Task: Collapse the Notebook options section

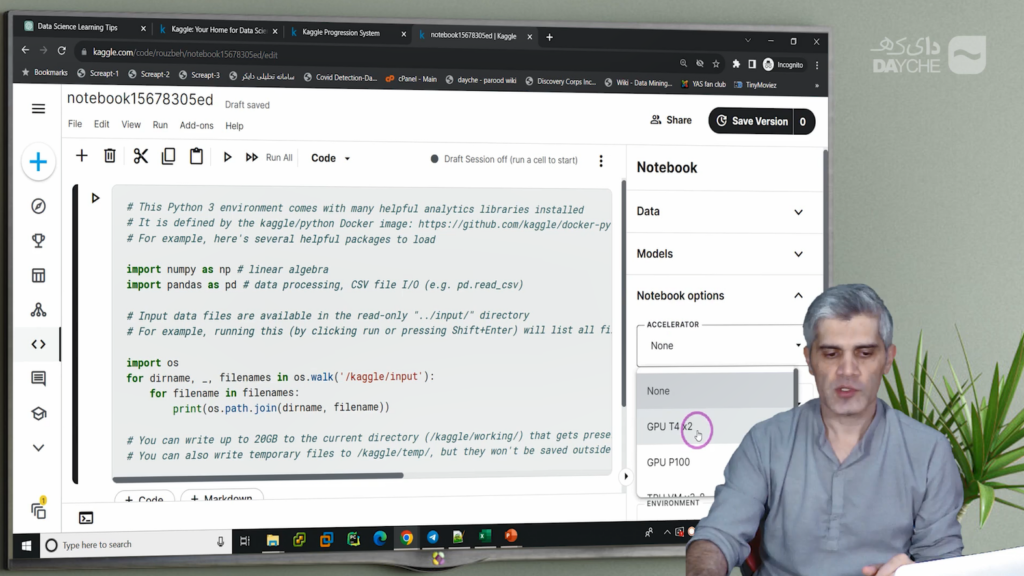Action: coord(721,296)
